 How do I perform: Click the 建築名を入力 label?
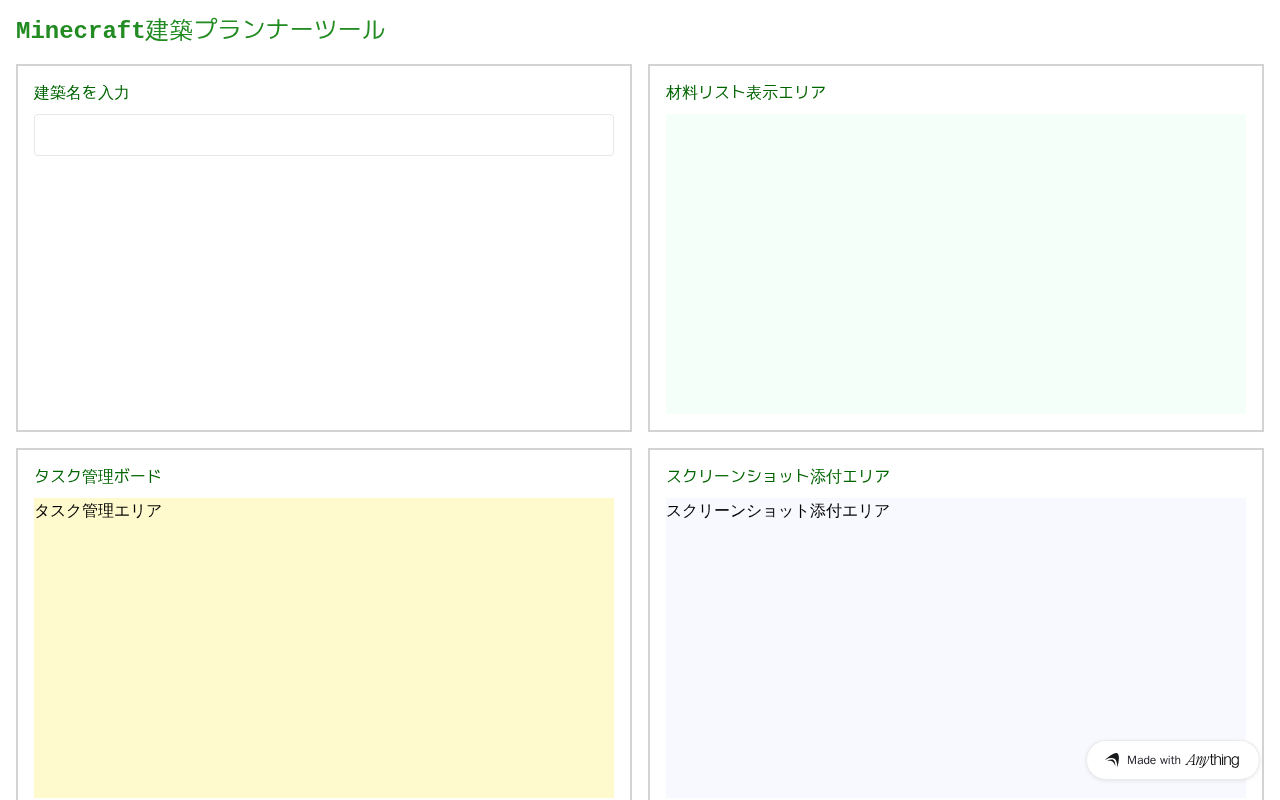(x=82, y=93)
